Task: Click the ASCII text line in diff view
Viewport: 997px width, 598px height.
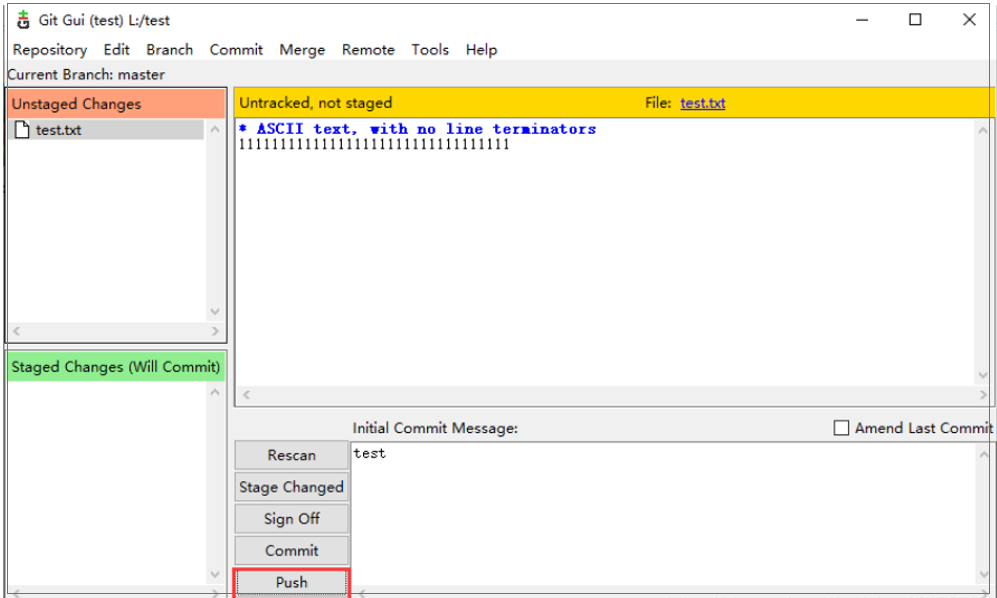Action: [x=417, y=129]
